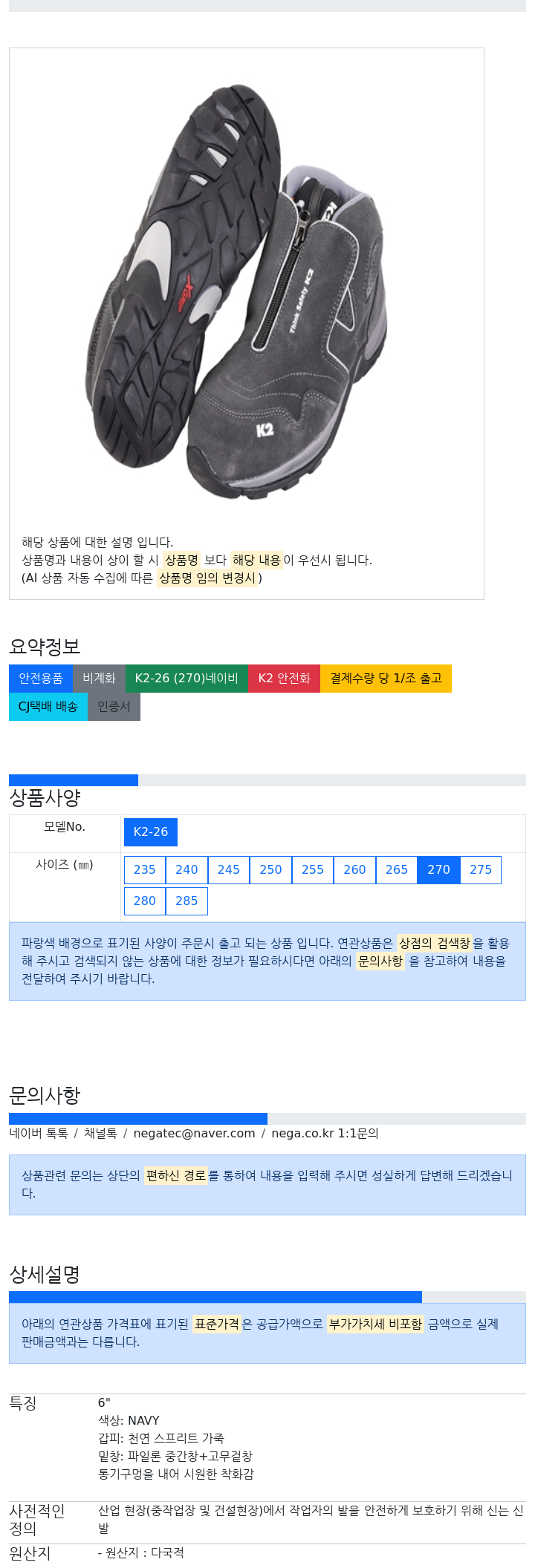Open nega.co.kr 1:1문의 link

click(325, 1134)
